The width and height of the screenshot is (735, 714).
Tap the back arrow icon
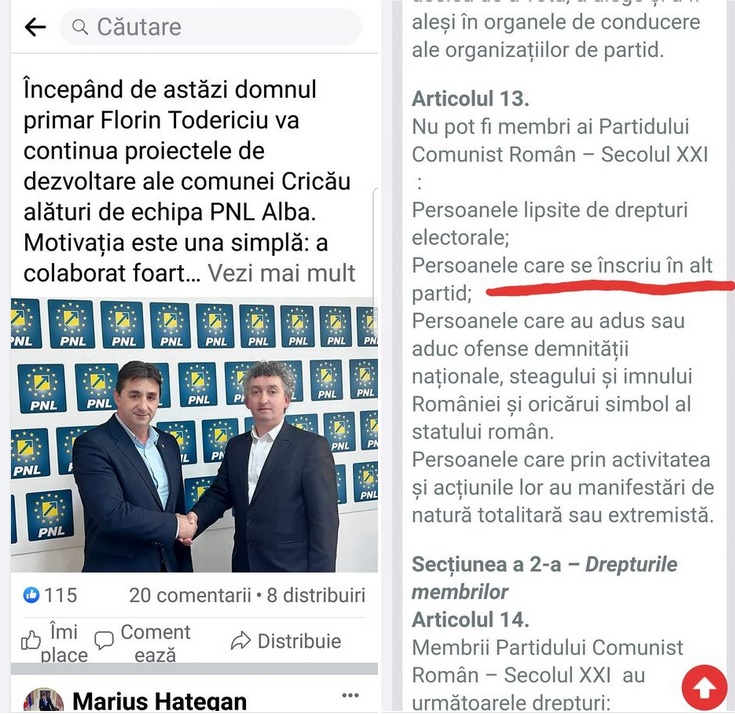(35, 27)
